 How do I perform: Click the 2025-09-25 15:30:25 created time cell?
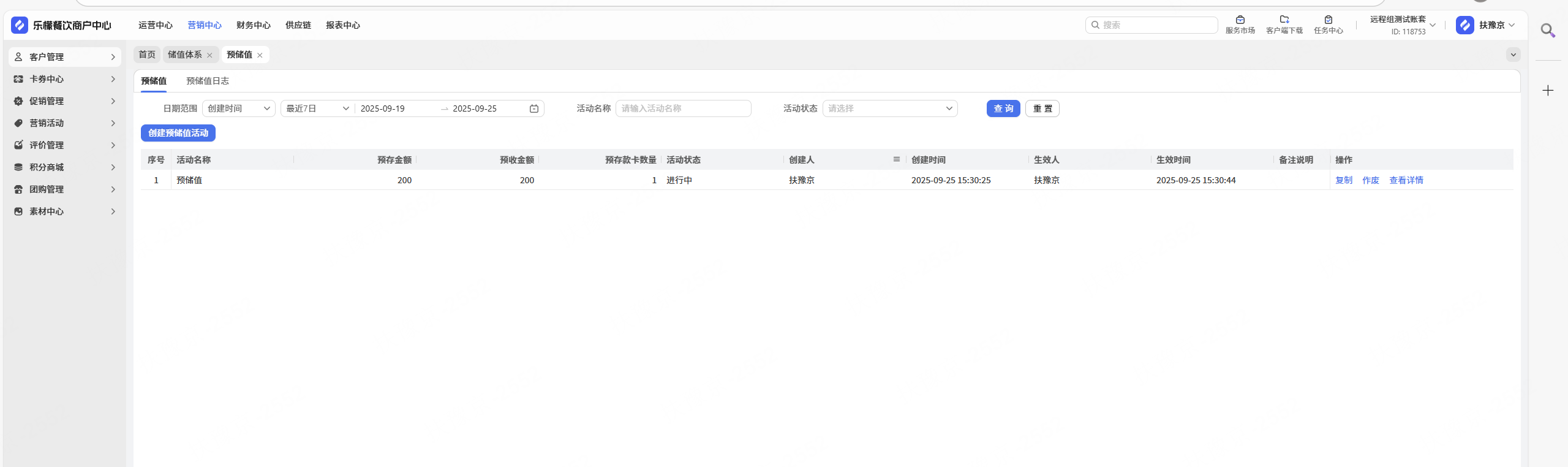tap(951, 180)
